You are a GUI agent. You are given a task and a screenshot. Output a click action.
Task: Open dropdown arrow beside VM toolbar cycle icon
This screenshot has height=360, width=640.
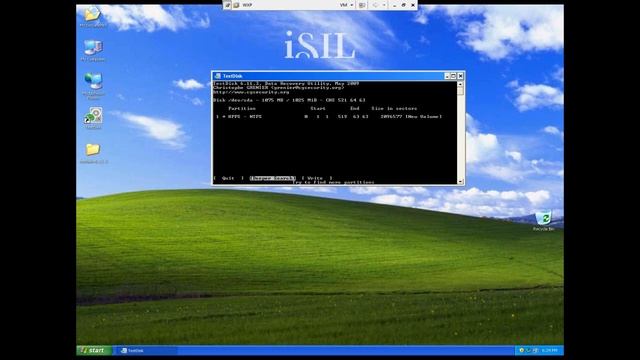(x=384, y=5)
